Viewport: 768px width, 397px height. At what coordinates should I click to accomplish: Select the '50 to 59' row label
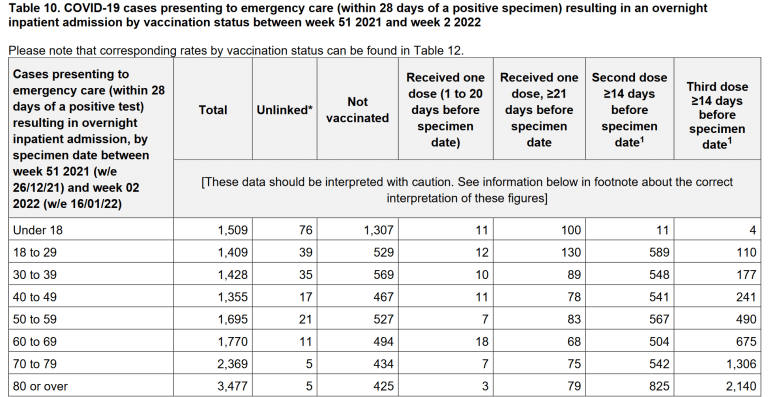(x=34, y=319)
